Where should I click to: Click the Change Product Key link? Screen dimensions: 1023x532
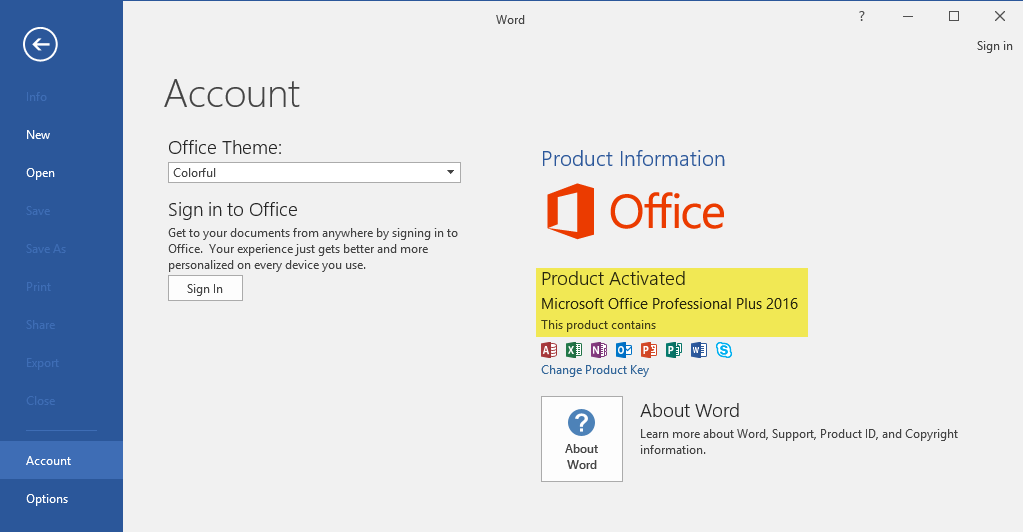pos(595,370)
